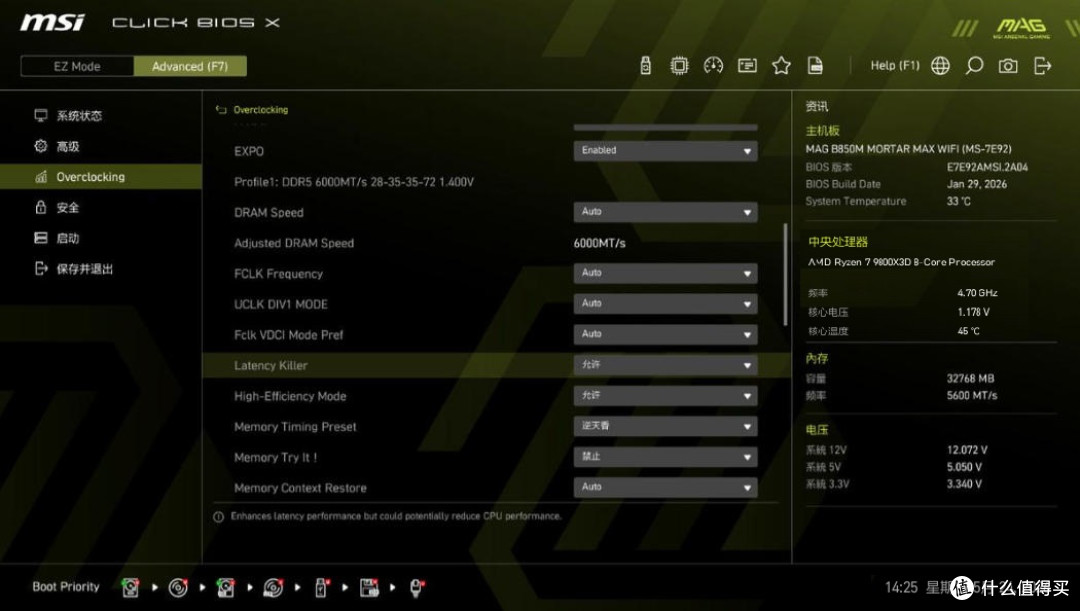
Task: Click the Memory Try It ! label
Action: pos(276,457)
